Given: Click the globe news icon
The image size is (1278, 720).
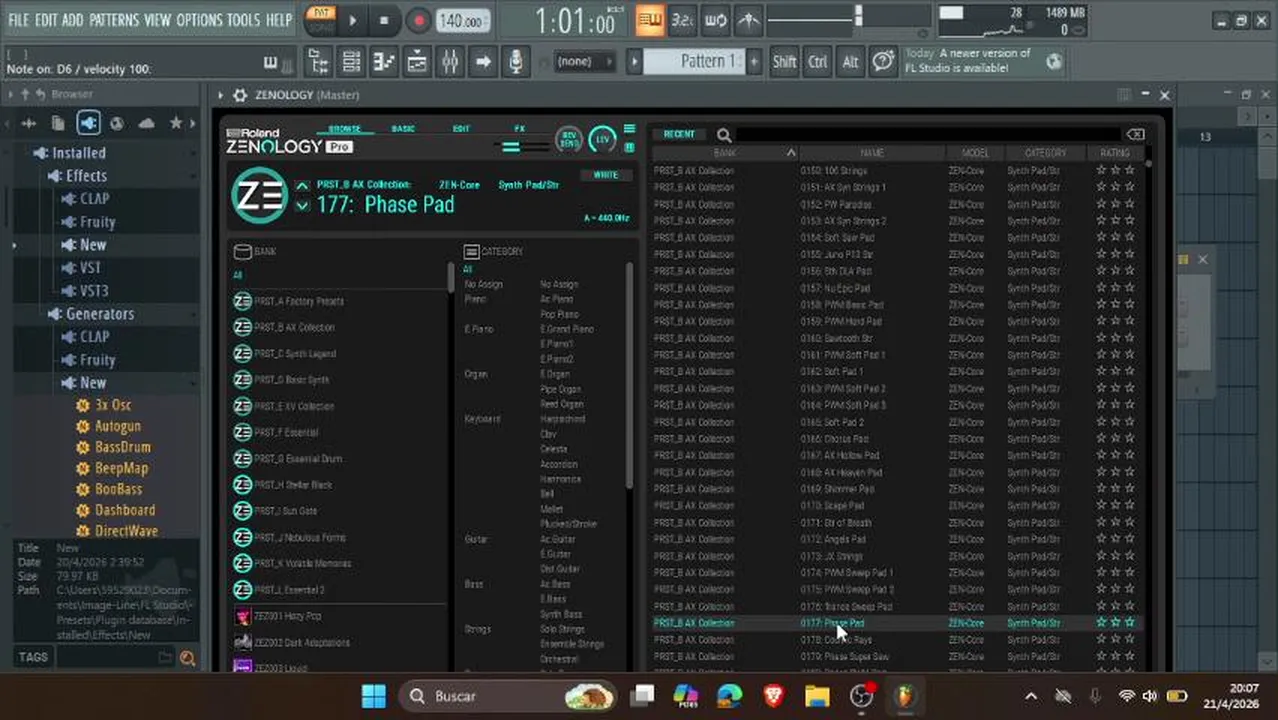Looking at the screenshot, I should click(x=1054, y=62).
